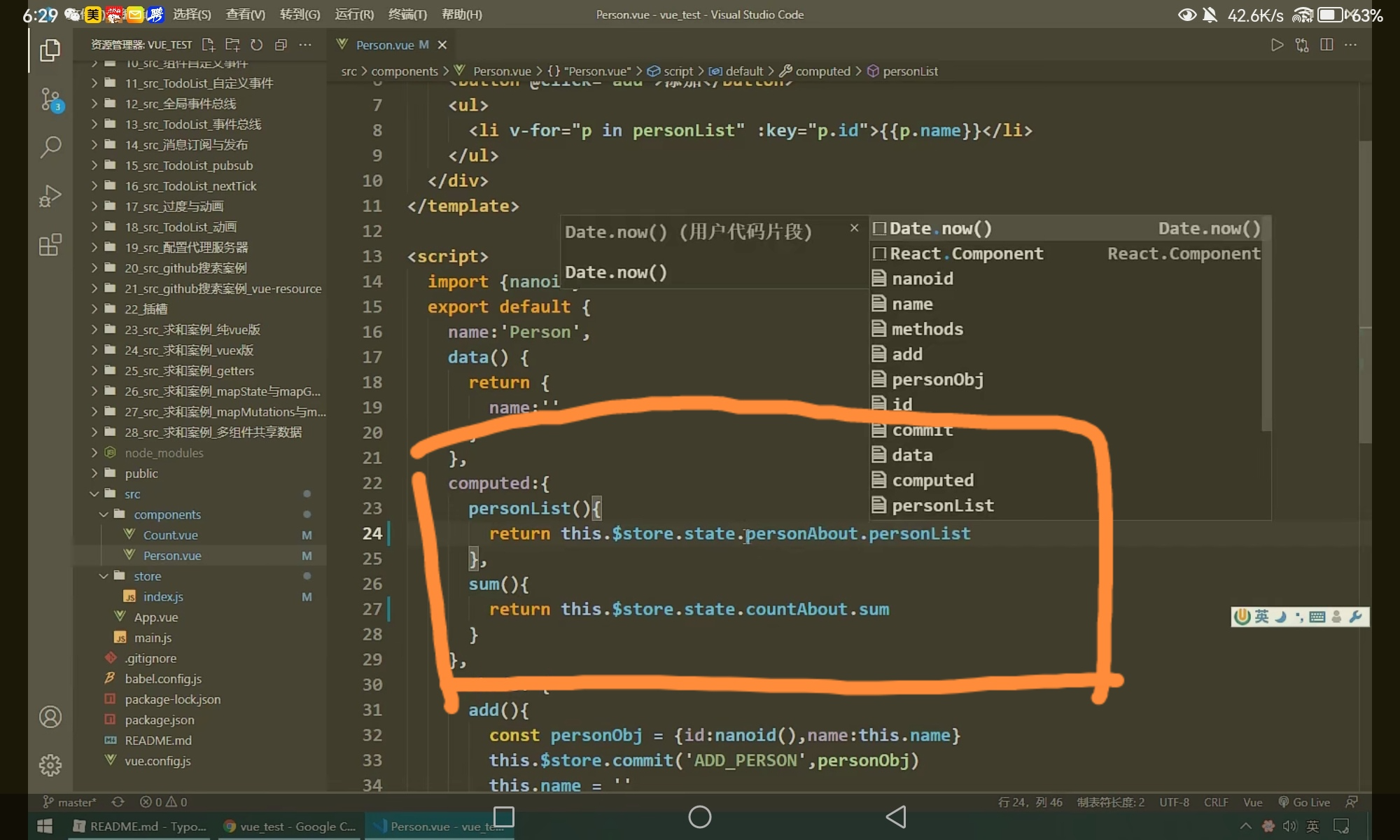The image size is (1400, 840).
Task: Click the master branch indicator
Action: click(x=70, y=802)
